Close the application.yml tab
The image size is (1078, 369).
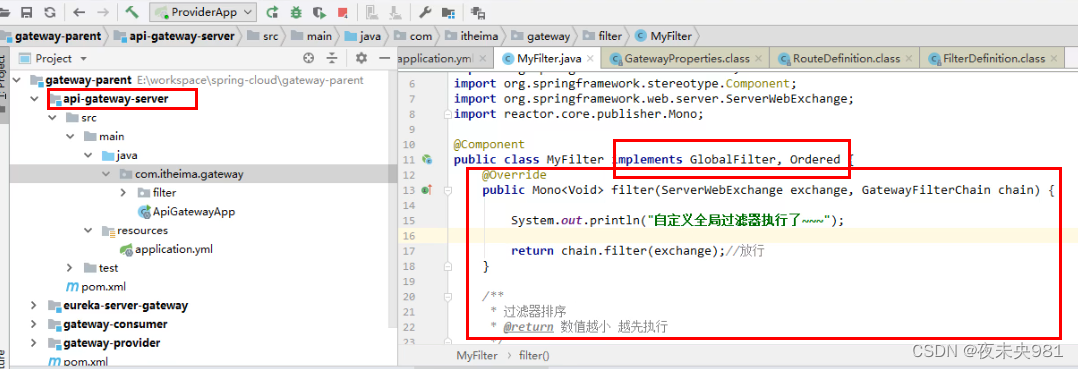[x=483, y=59]
